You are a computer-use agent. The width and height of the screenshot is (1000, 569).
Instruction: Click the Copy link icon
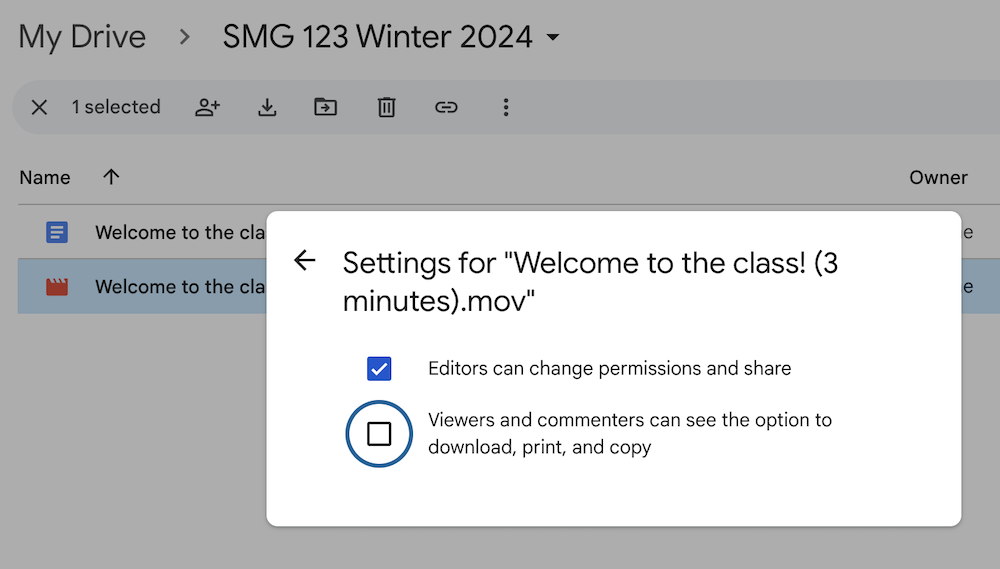coord(446,107)
